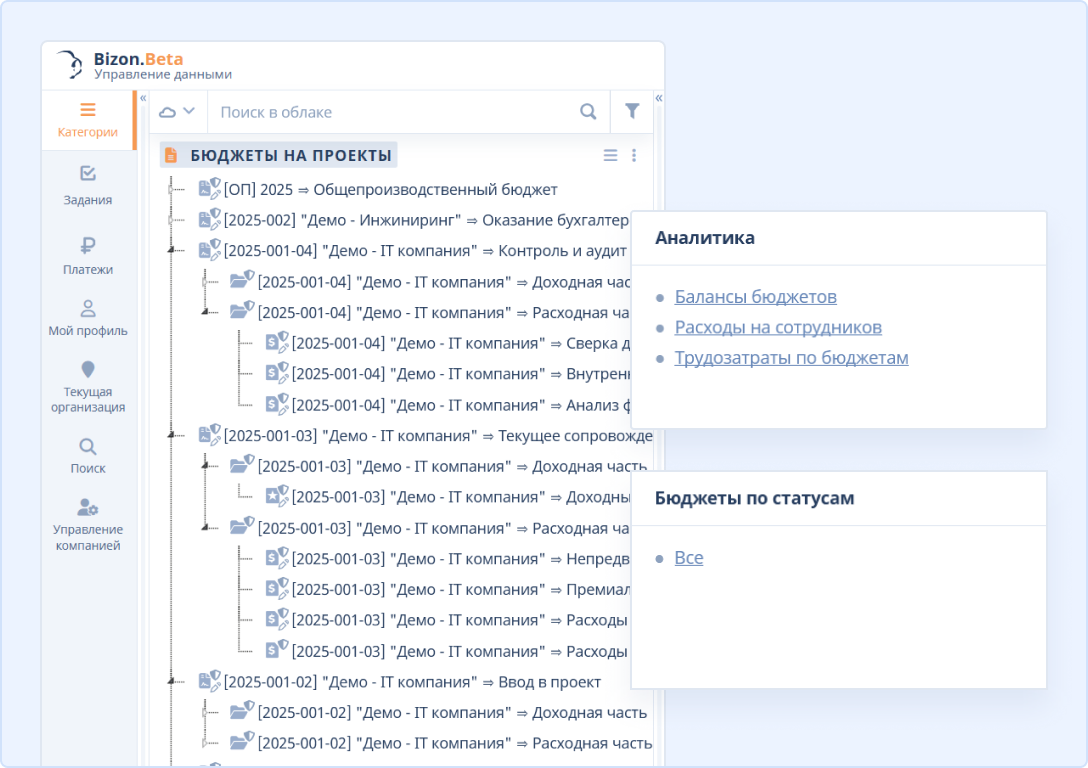The width and height of the screenshot is (1088, 768).
Task: Open list view menu beside Бюджеты на проекты
Action: click(x=610, y=155)
